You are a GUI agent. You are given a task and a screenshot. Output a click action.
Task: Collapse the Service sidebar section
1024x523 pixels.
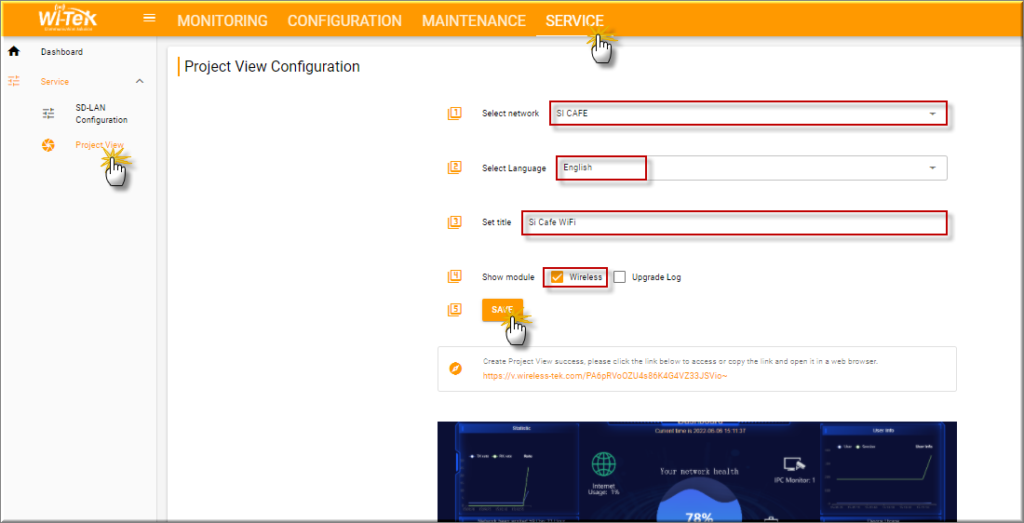click(139, 81)
